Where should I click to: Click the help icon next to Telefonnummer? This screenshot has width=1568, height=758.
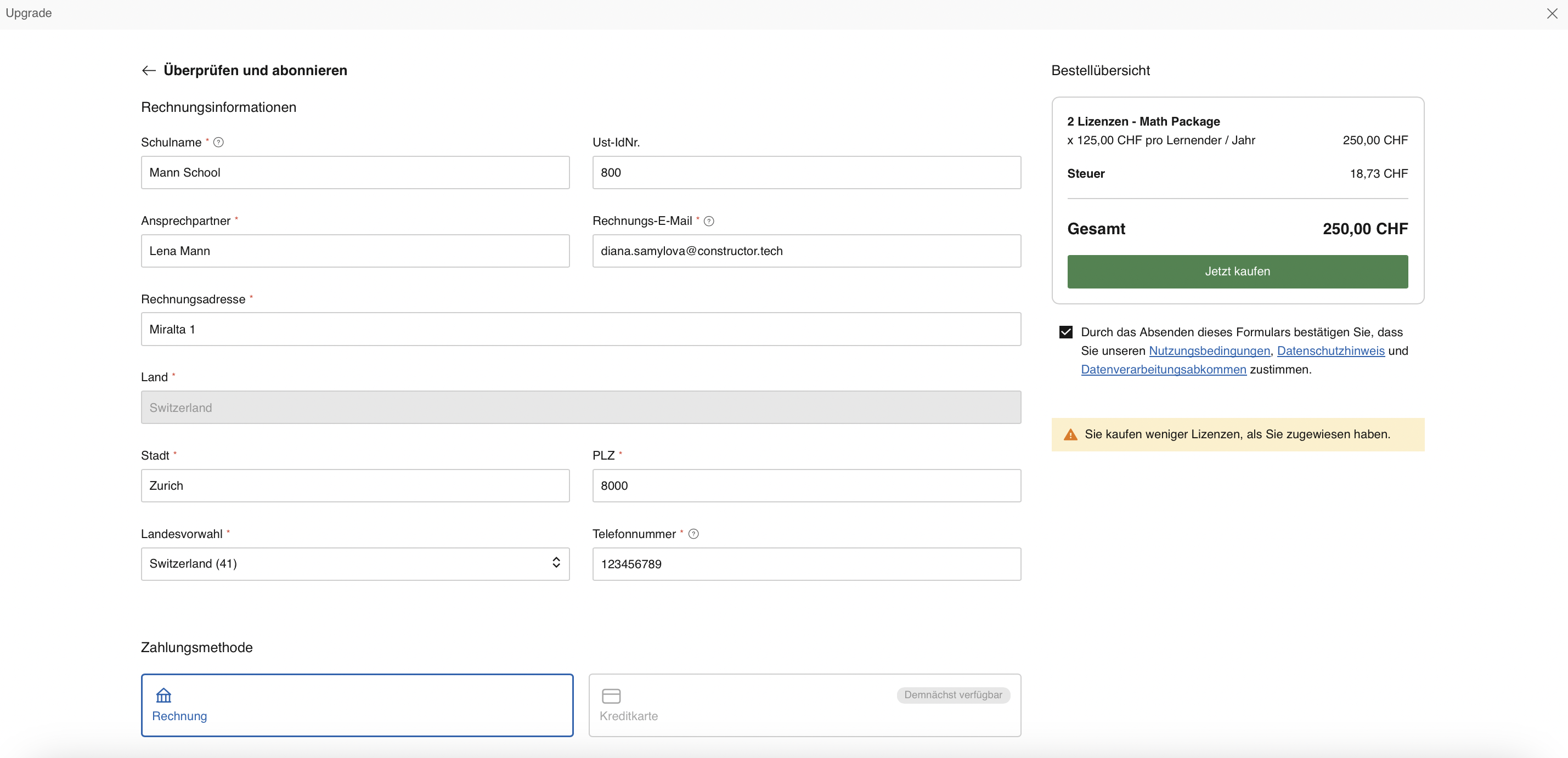click(x=693, y=534)
